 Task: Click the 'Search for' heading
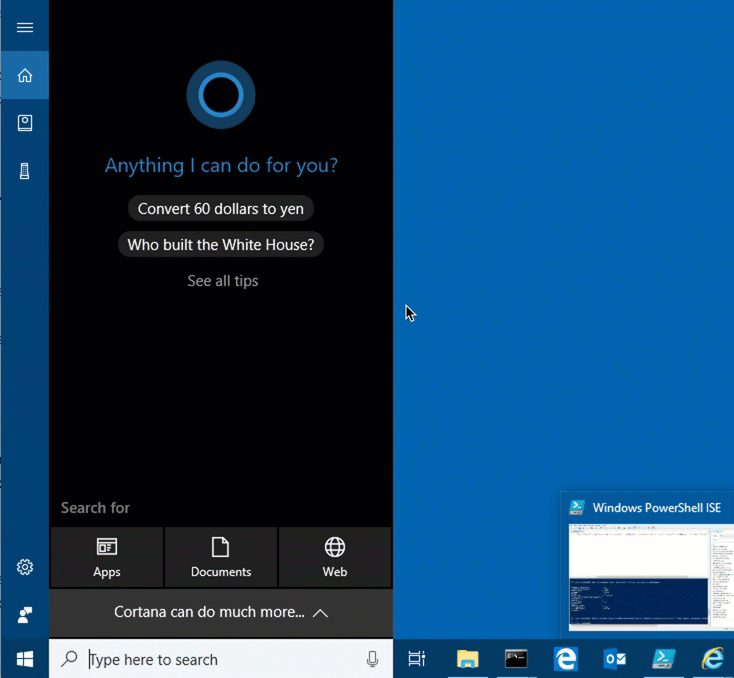(95, 508)
